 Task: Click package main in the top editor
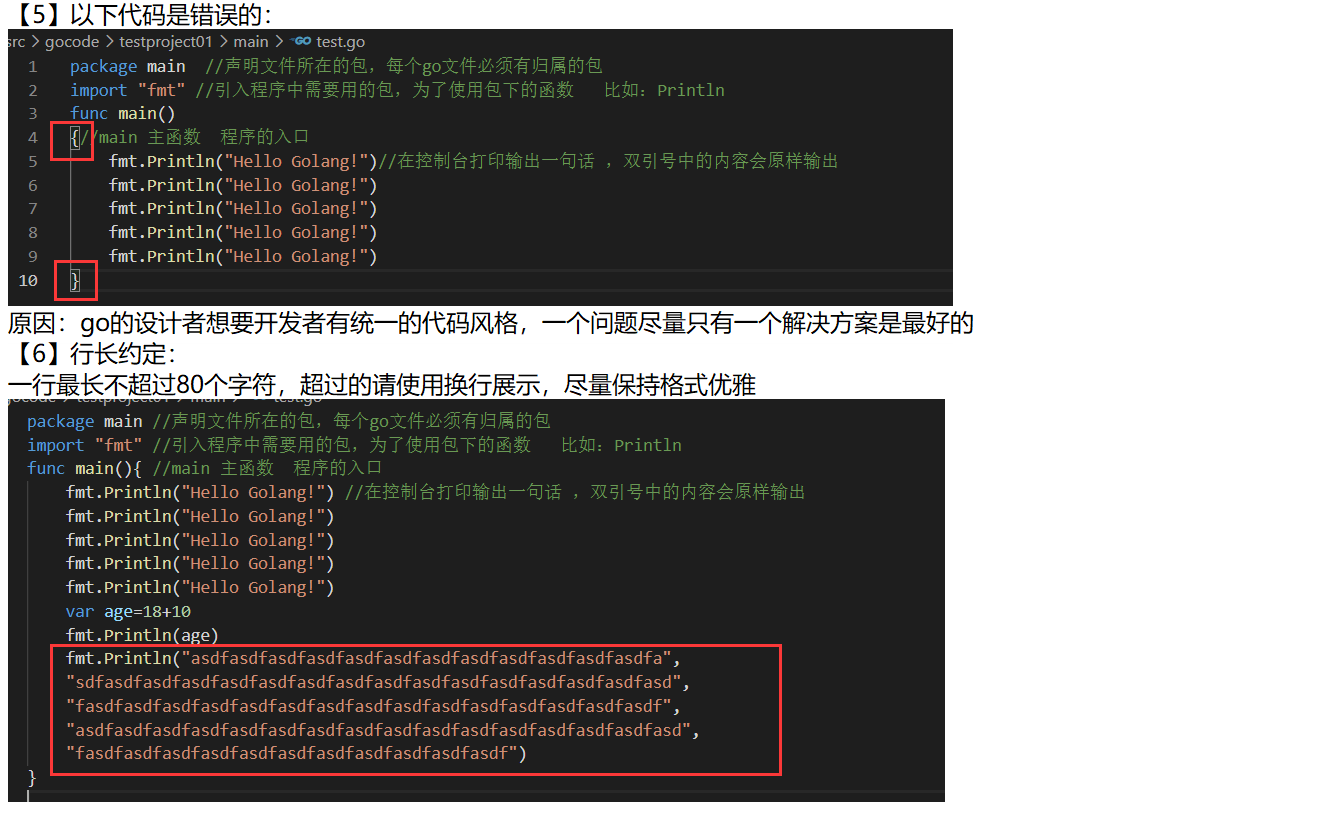(x=128, y=66)
